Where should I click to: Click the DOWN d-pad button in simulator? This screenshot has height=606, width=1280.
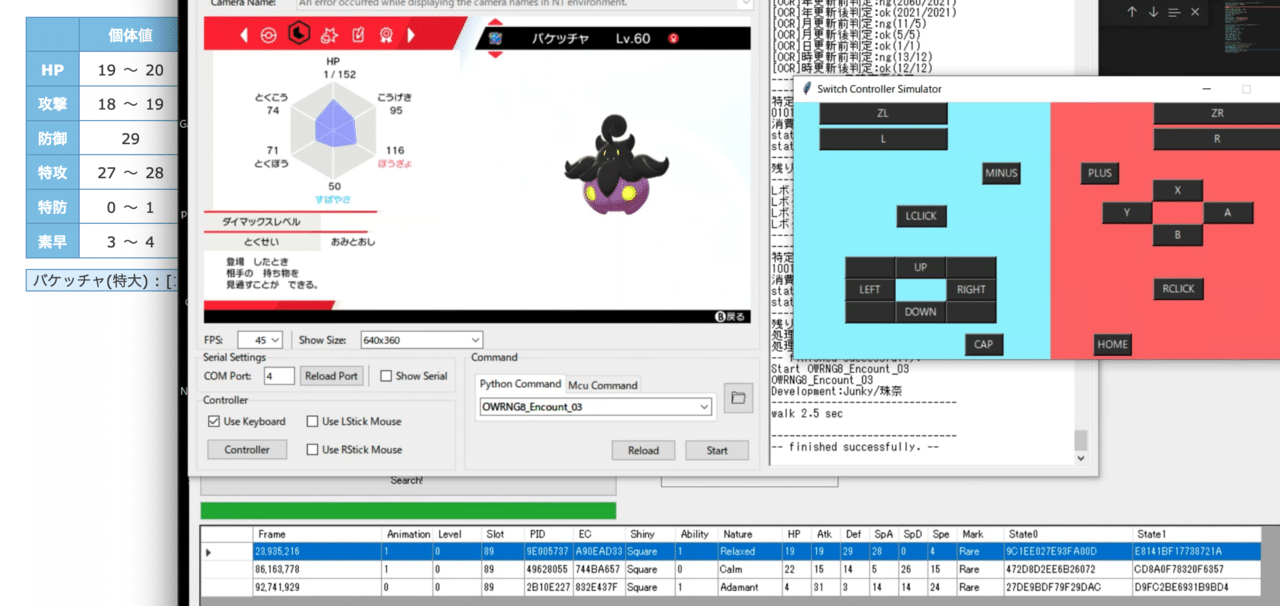921,312
